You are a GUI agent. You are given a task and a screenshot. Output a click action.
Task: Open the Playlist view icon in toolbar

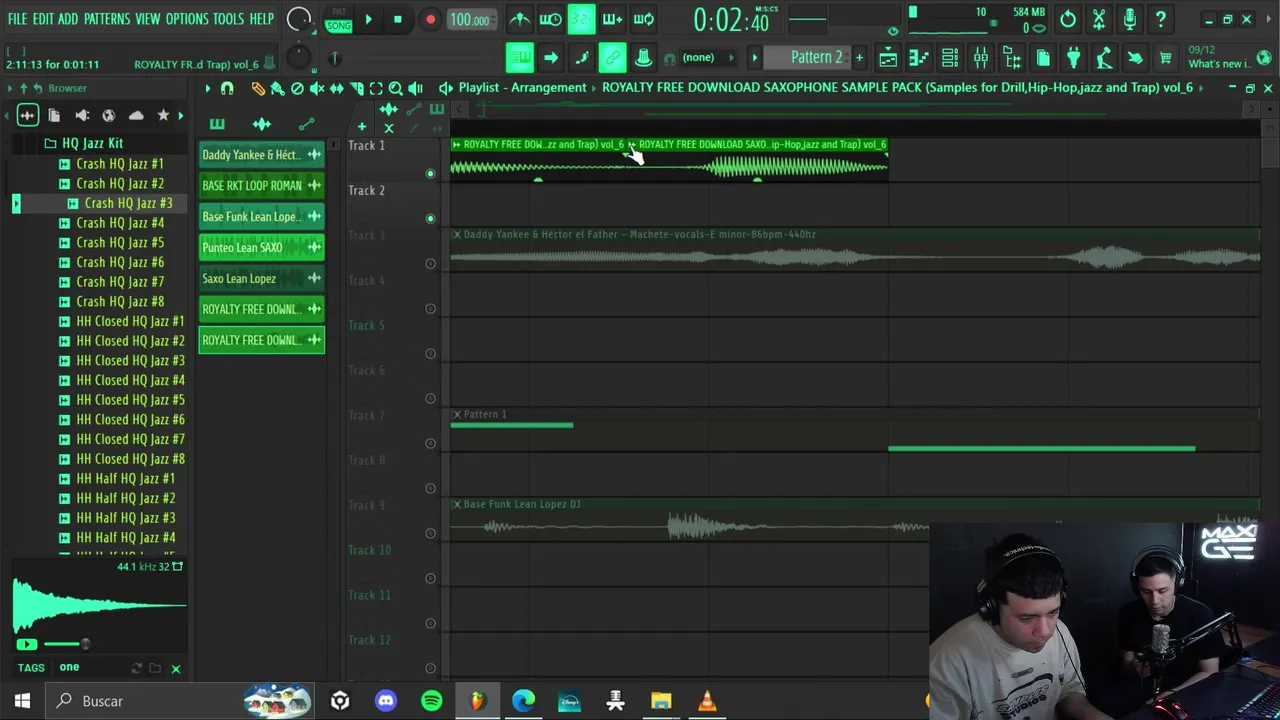pos(887,58)
